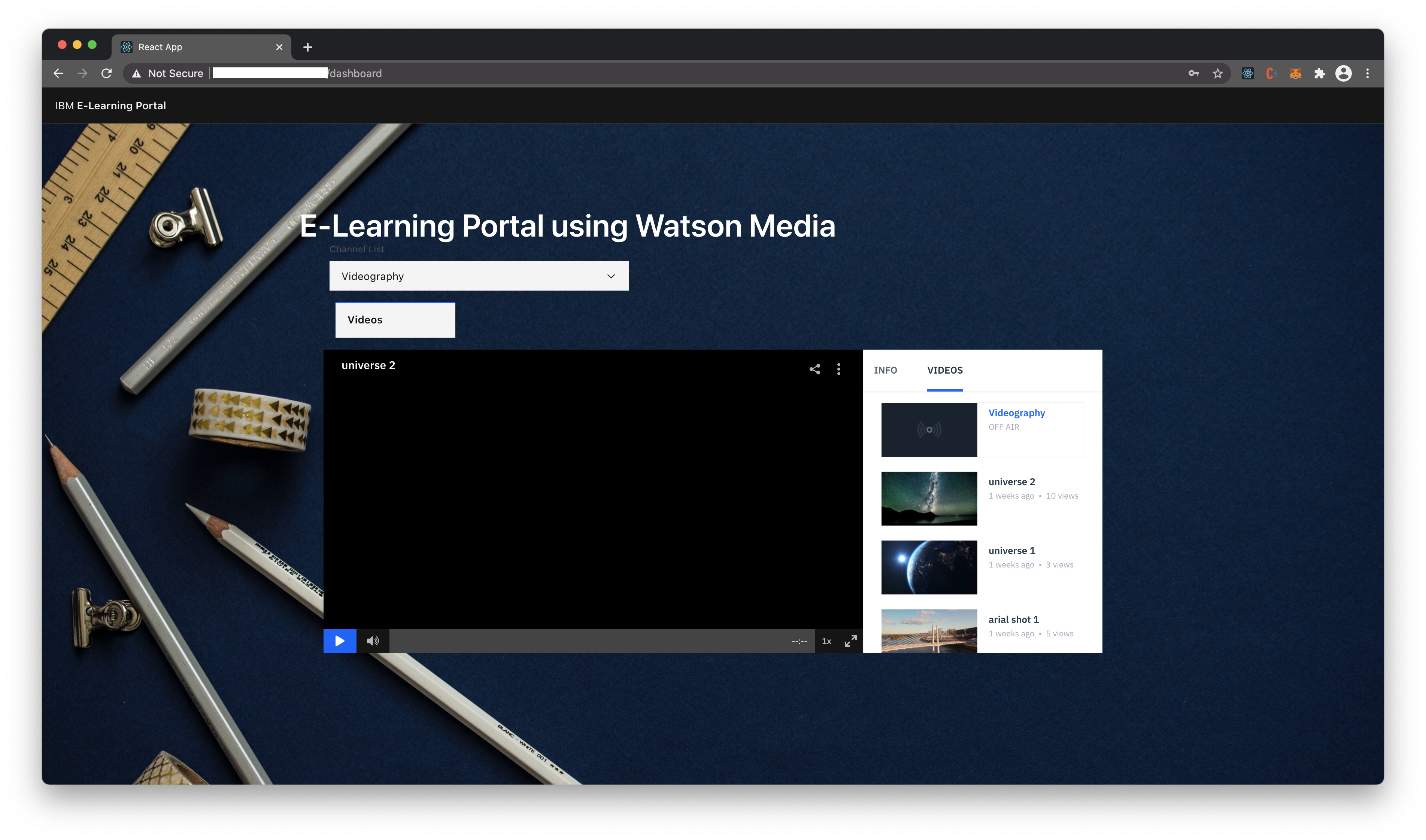Click the saved passwords key icon
This screenshot has width=1426, height=840.
click(x=1193, y=74)
